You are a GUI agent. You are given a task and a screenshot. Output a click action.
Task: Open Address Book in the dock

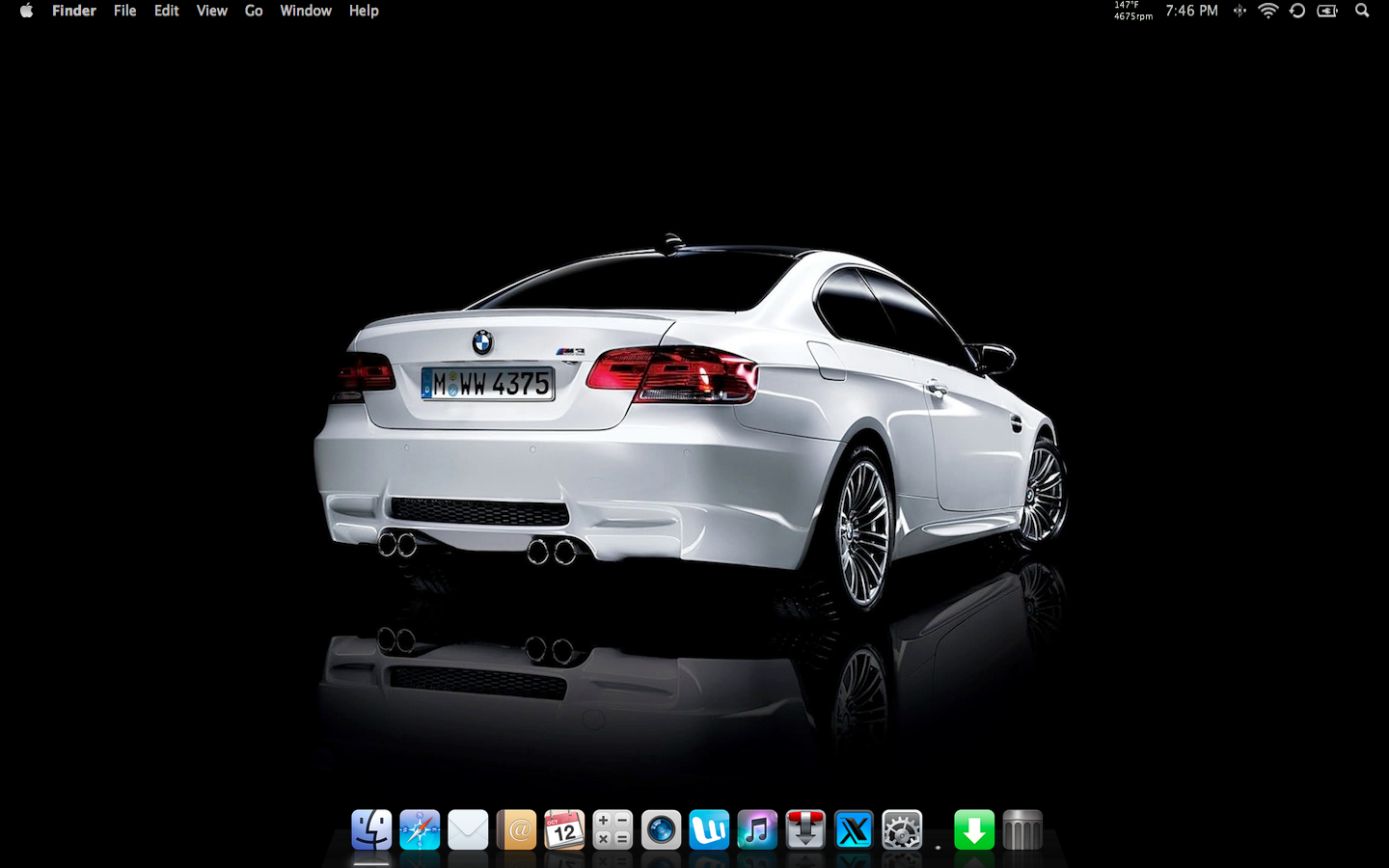click(x=516, y=829)
